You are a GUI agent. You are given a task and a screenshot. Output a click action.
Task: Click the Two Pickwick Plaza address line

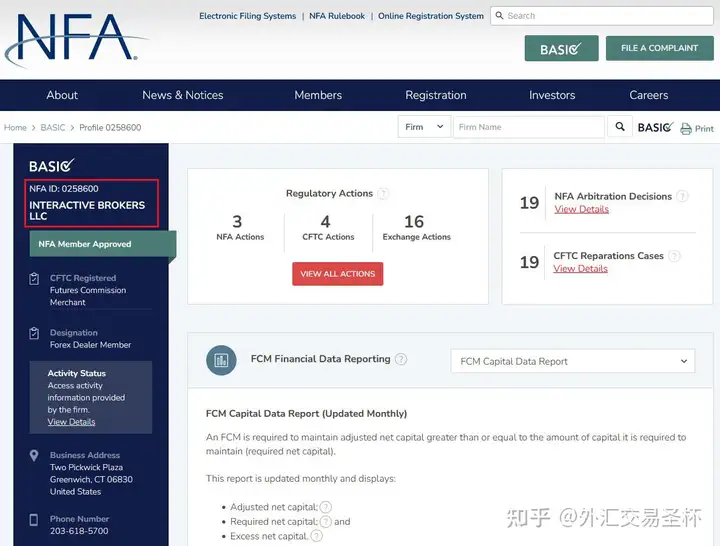click(x=86, y=467)
